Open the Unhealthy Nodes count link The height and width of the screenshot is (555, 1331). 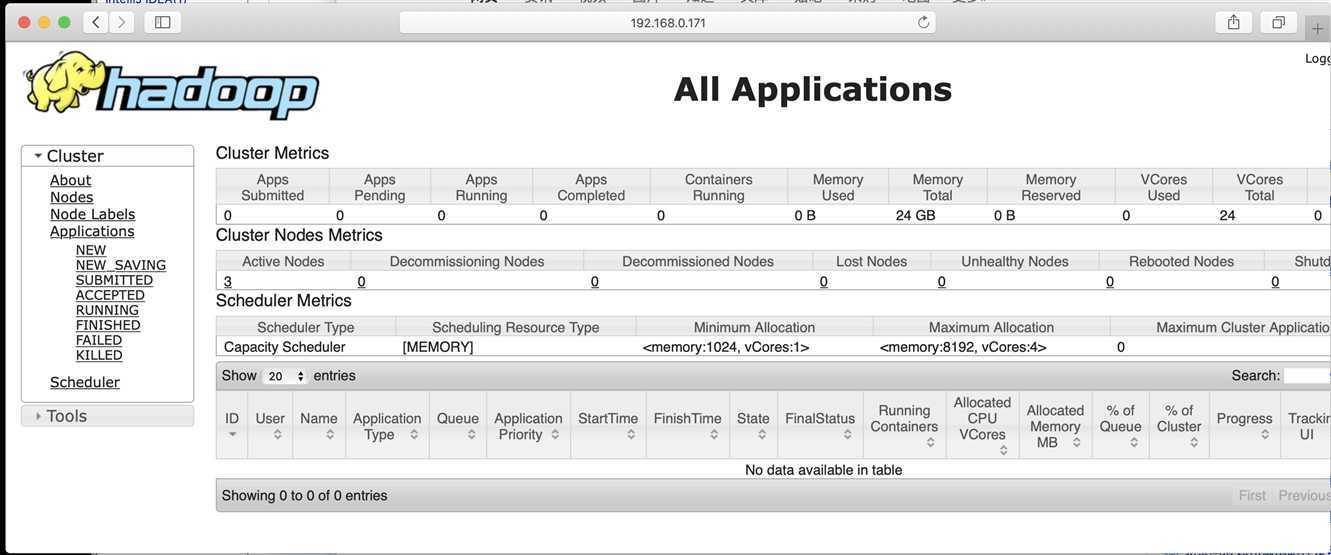point(942,282)
